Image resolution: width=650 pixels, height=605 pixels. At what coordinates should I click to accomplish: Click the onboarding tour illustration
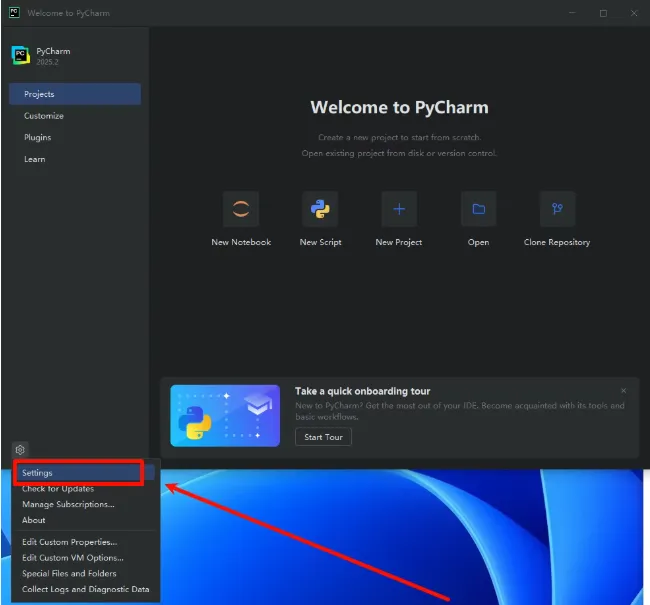225,415
